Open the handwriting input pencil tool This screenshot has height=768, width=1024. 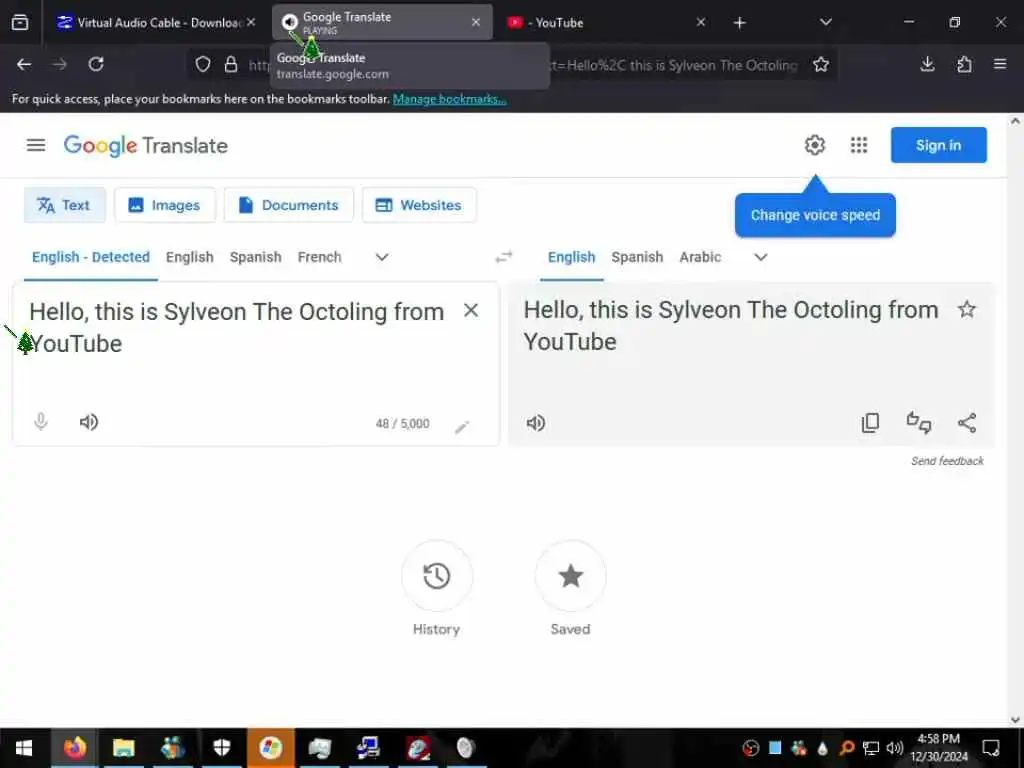click(462, 427)
